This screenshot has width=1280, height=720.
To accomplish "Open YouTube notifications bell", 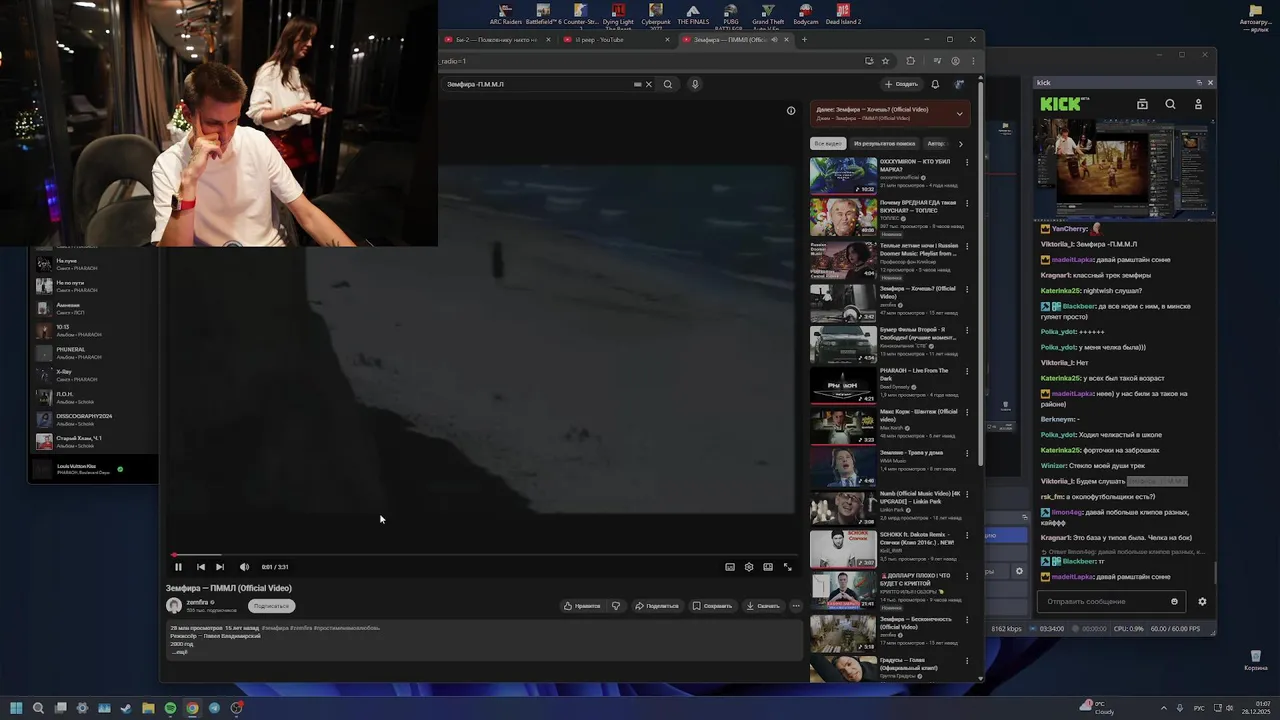I will [935, 84].
